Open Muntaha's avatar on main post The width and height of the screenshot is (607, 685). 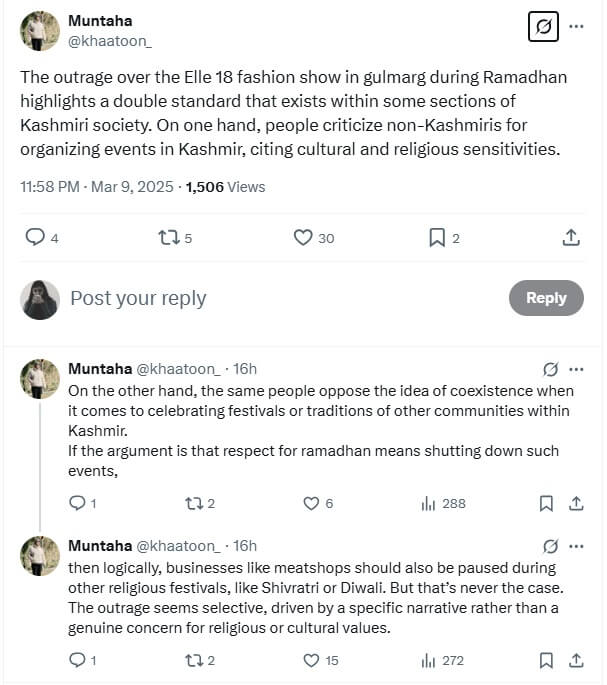[40, 31]
